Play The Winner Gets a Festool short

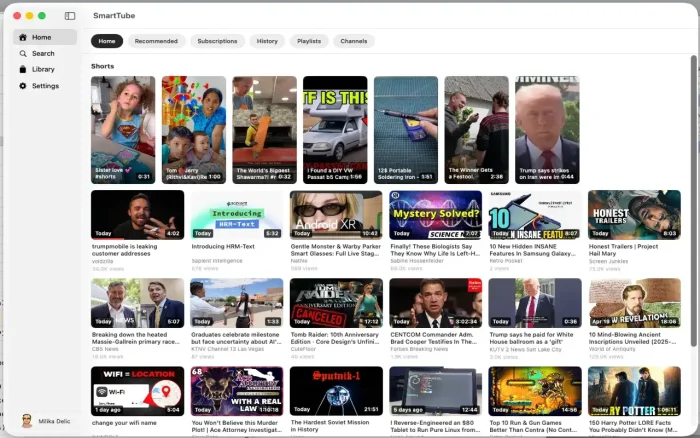(476, 130)
